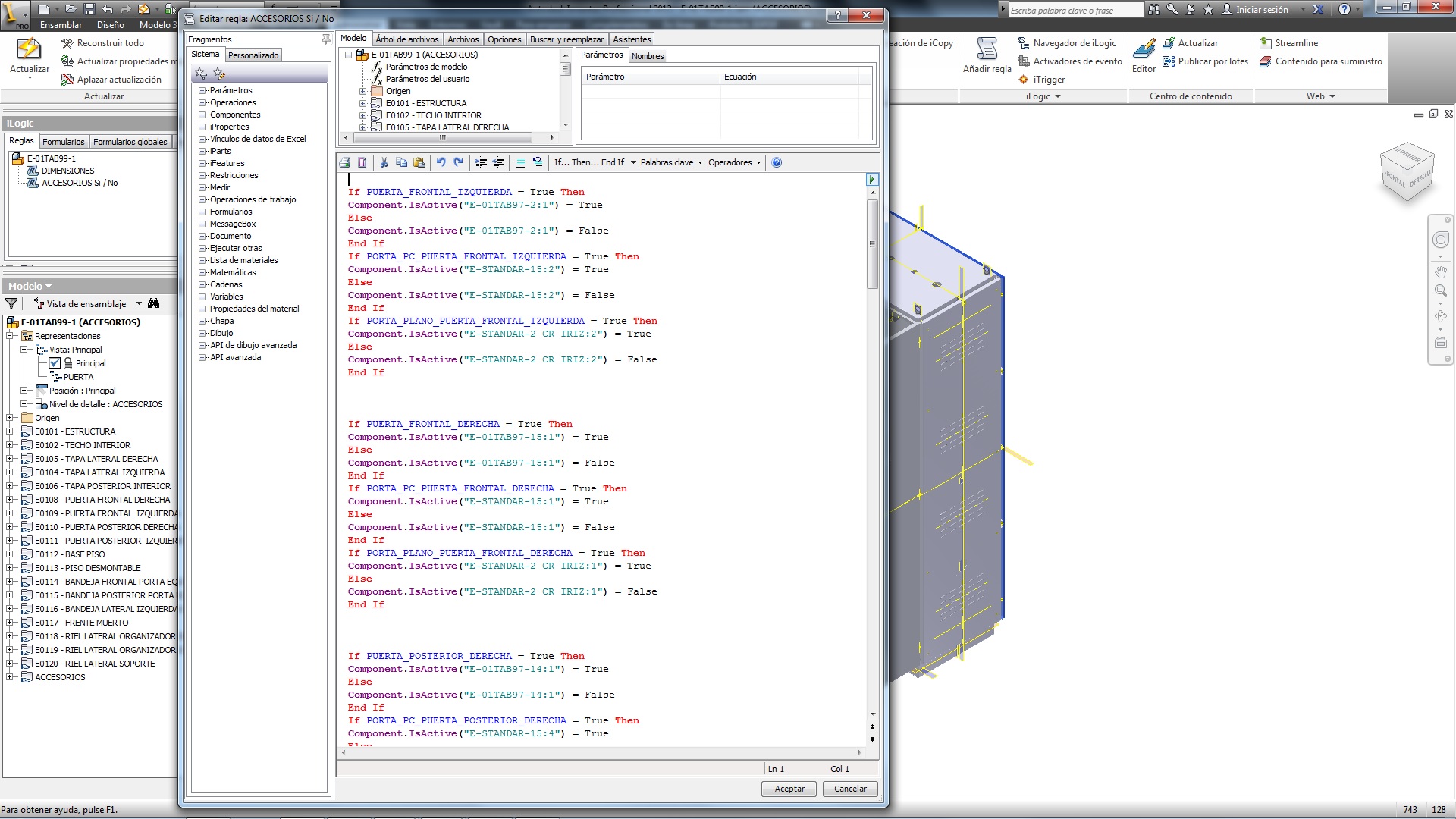1456x819 pixels.
Task: Undo last edit with the undo arrow
Action: (x=441, y=162)
